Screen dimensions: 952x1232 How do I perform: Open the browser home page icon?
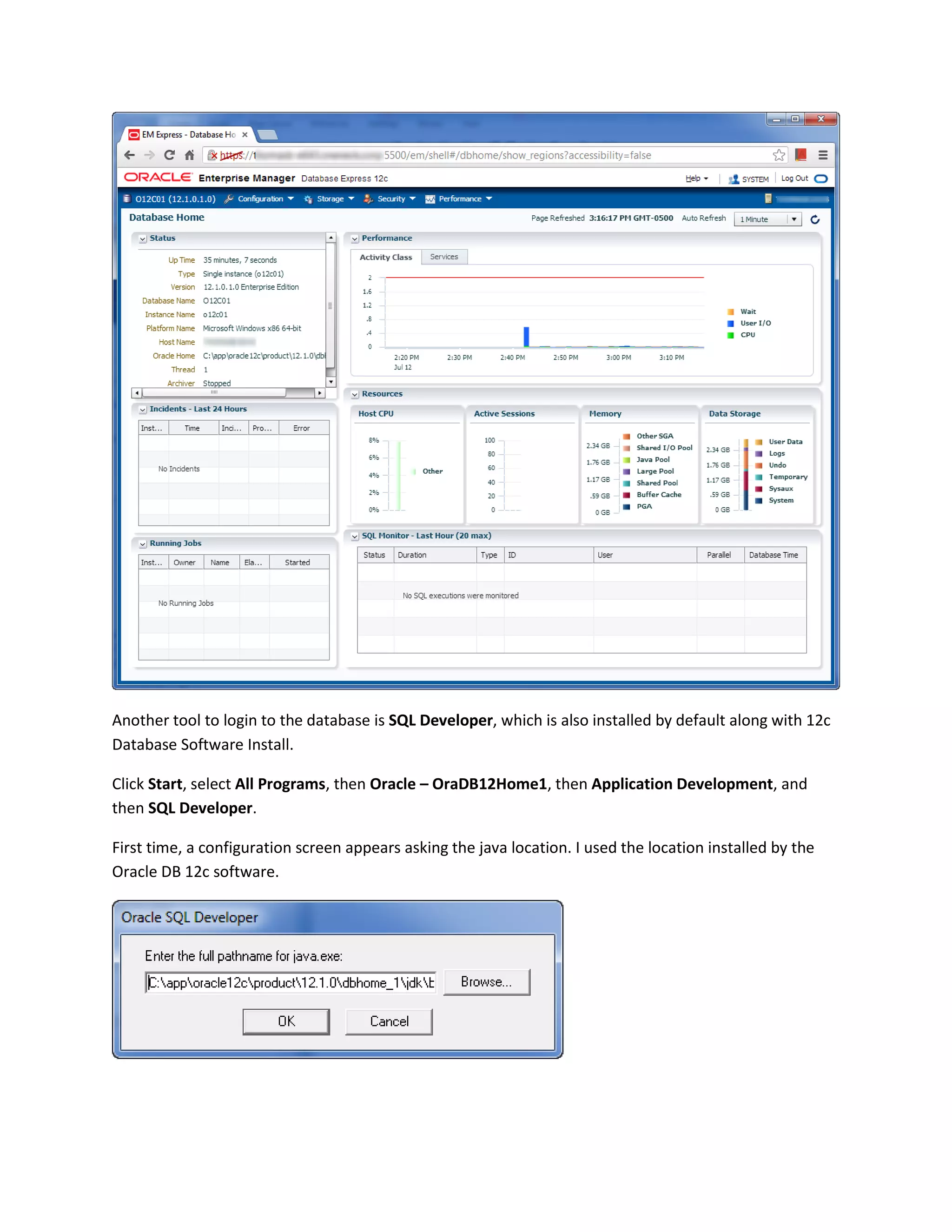190,155
